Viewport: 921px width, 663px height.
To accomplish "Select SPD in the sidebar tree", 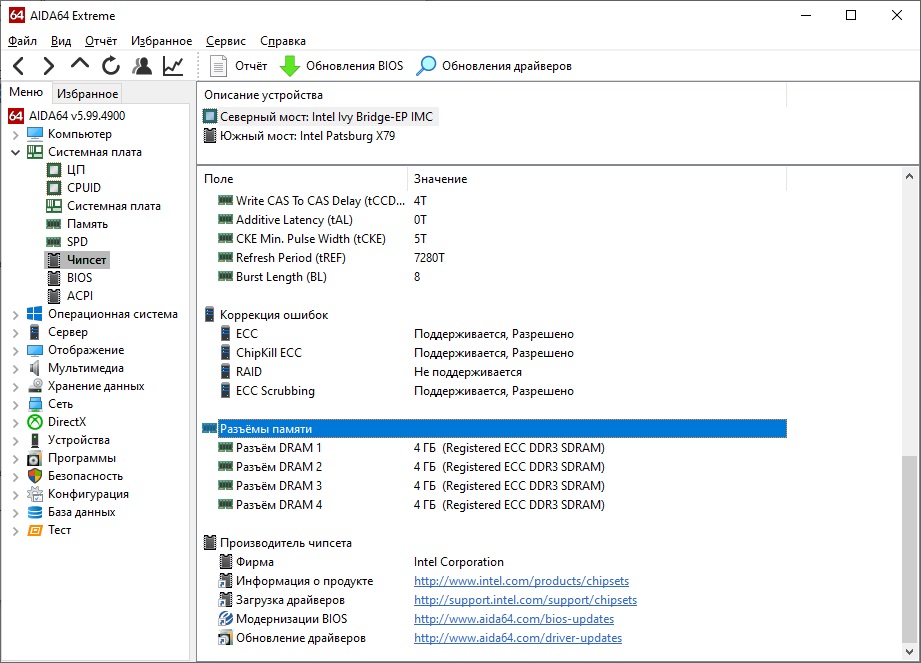I will (77, 242).
